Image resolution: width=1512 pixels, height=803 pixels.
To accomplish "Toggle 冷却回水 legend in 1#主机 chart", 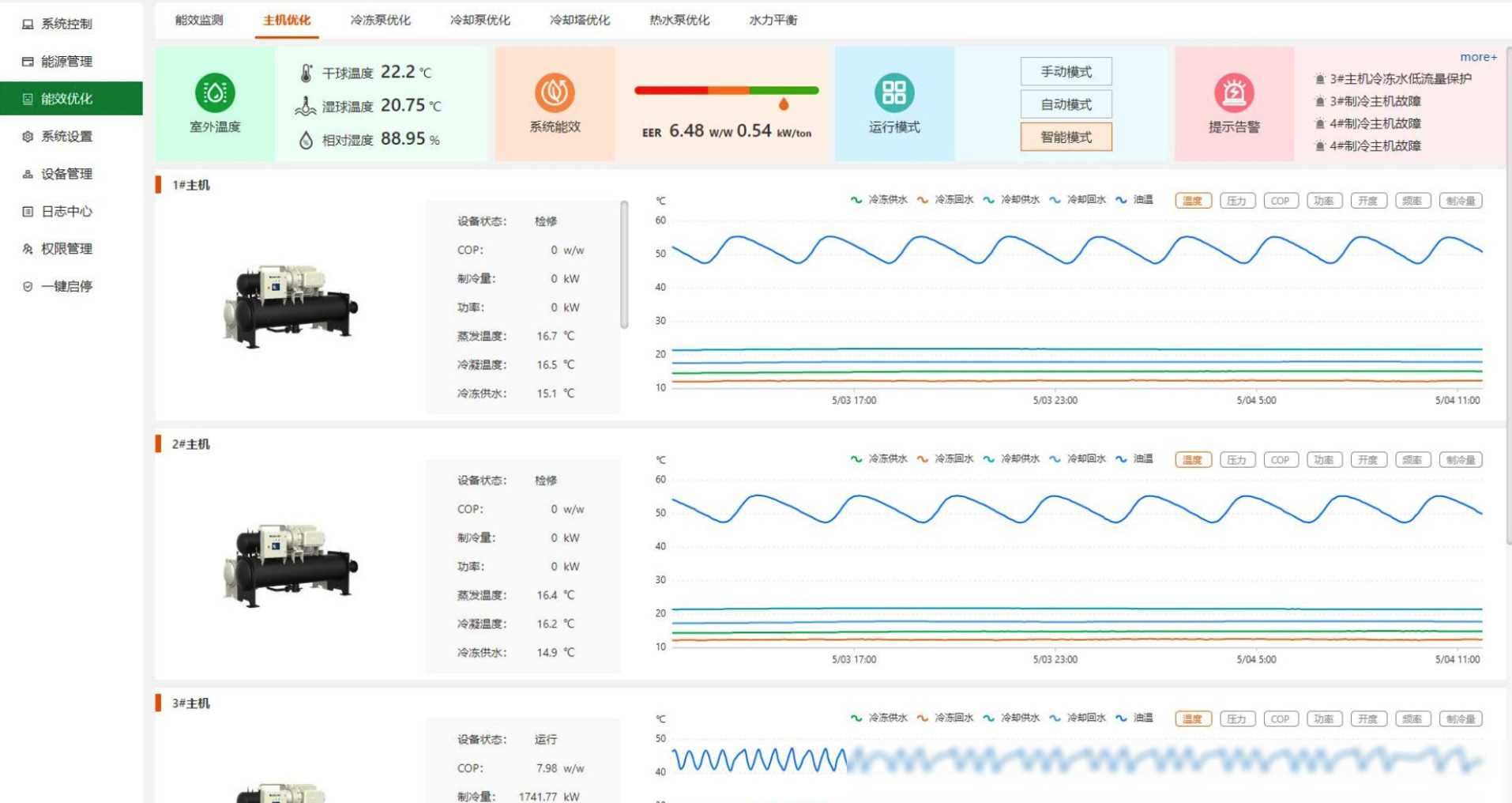I will coord(1078,200).
